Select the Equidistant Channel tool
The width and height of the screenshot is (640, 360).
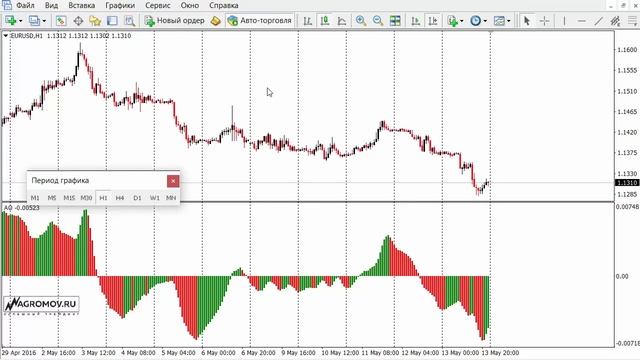coord(616,20)
